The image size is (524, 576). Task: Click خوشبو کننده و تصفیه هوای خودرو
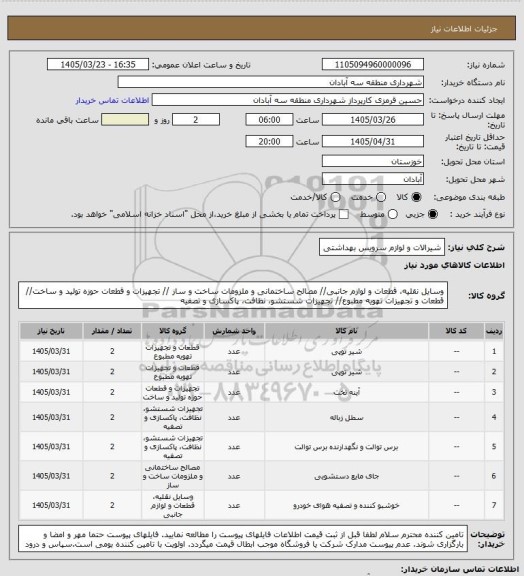(x=346, y=506)
